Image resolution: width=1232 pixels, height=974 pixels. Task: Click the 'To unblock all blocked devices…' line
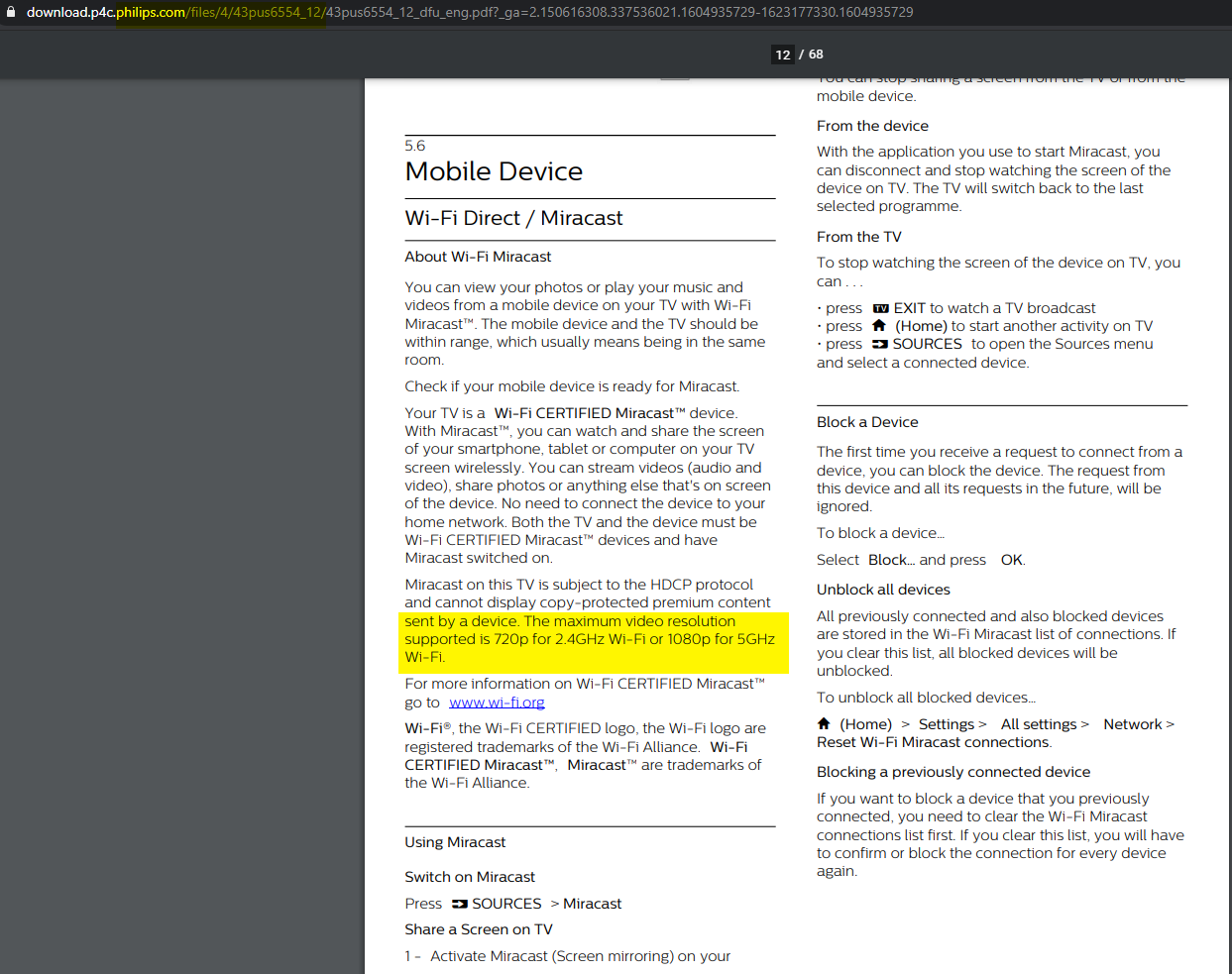pos(927,698)
